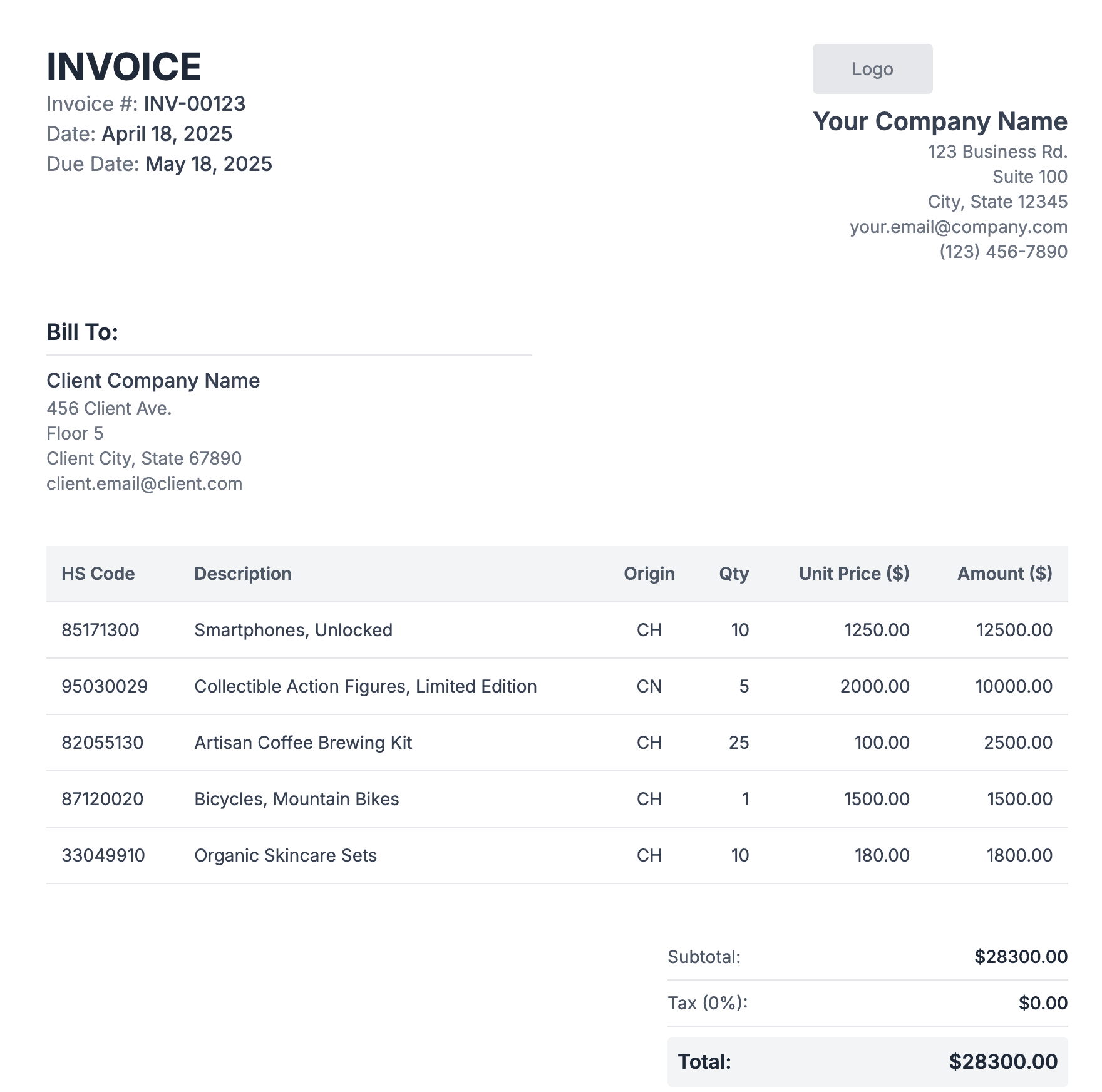The width and height of the screenshot is (1102, 1092).
Task: Select the Origin column header
Action: click(649, 574)
